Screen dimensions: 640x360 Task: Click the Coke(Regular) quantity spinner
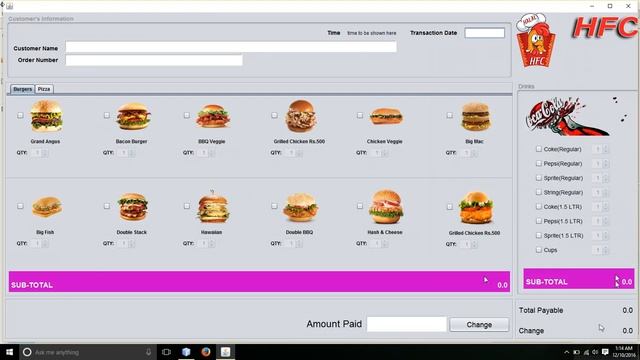point(600,149)
